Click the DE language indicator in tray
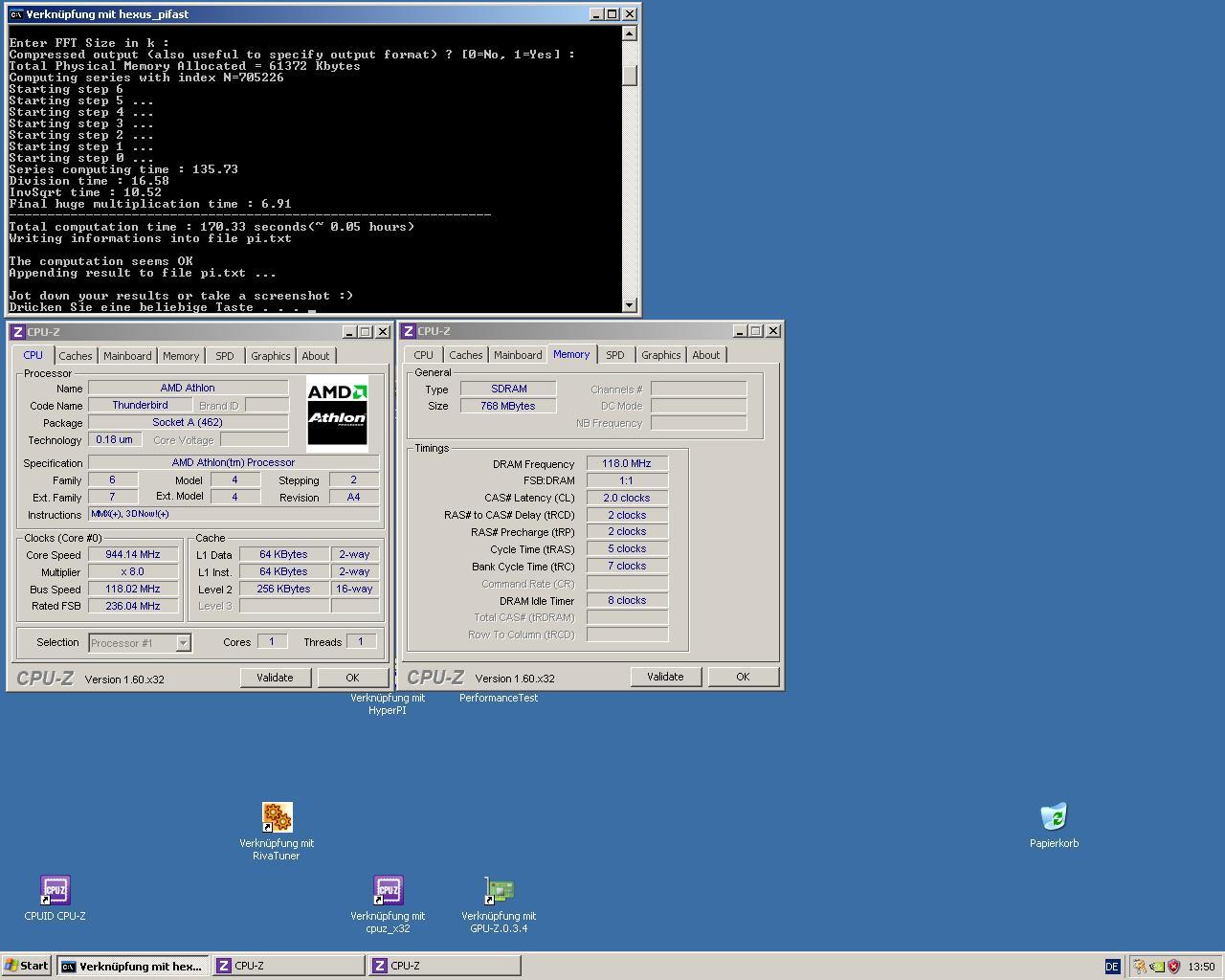This screenshot has width=1225, height=980. pyautogui.click(x=1112, y=967)
